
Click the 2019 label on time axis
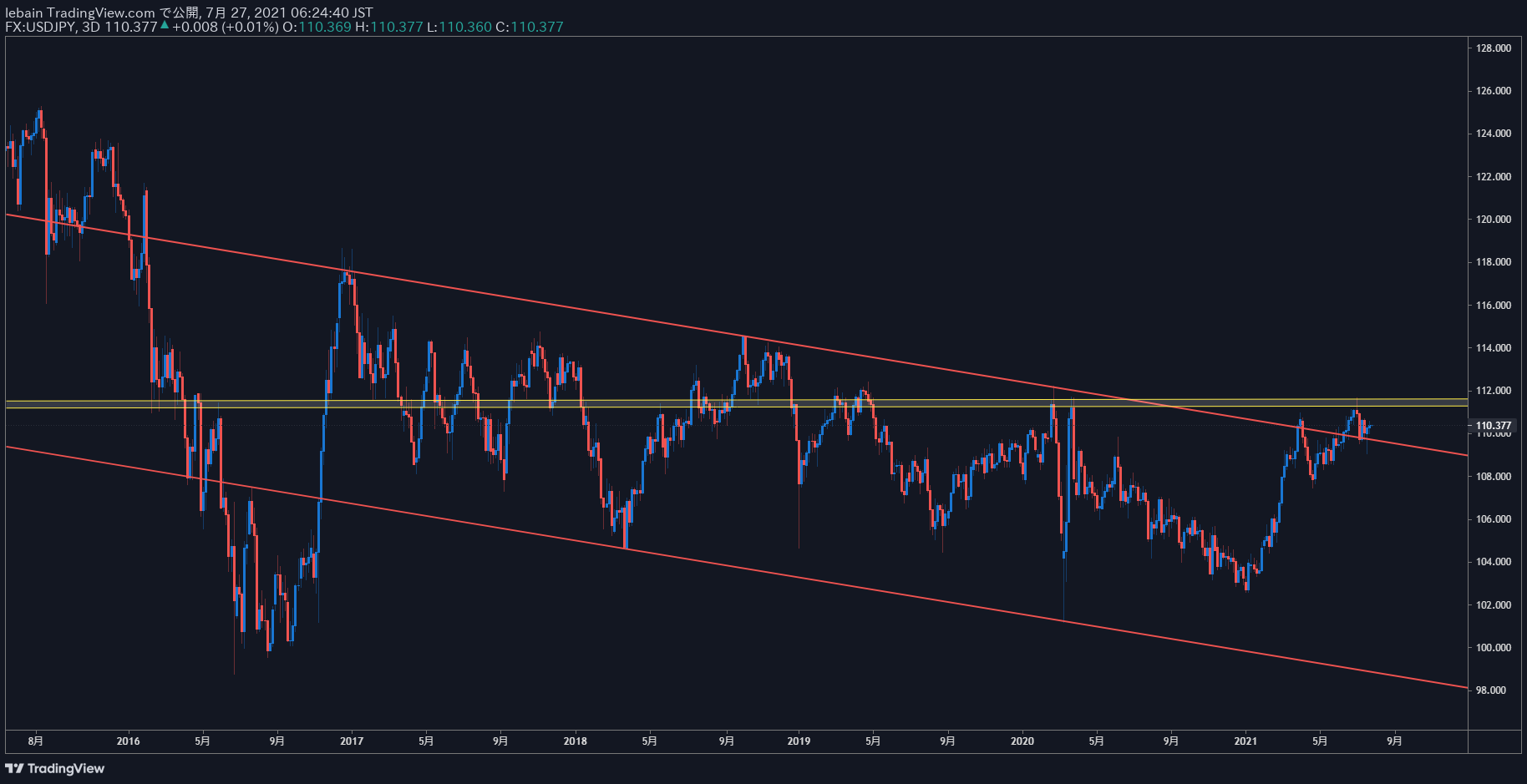[799, 741]
